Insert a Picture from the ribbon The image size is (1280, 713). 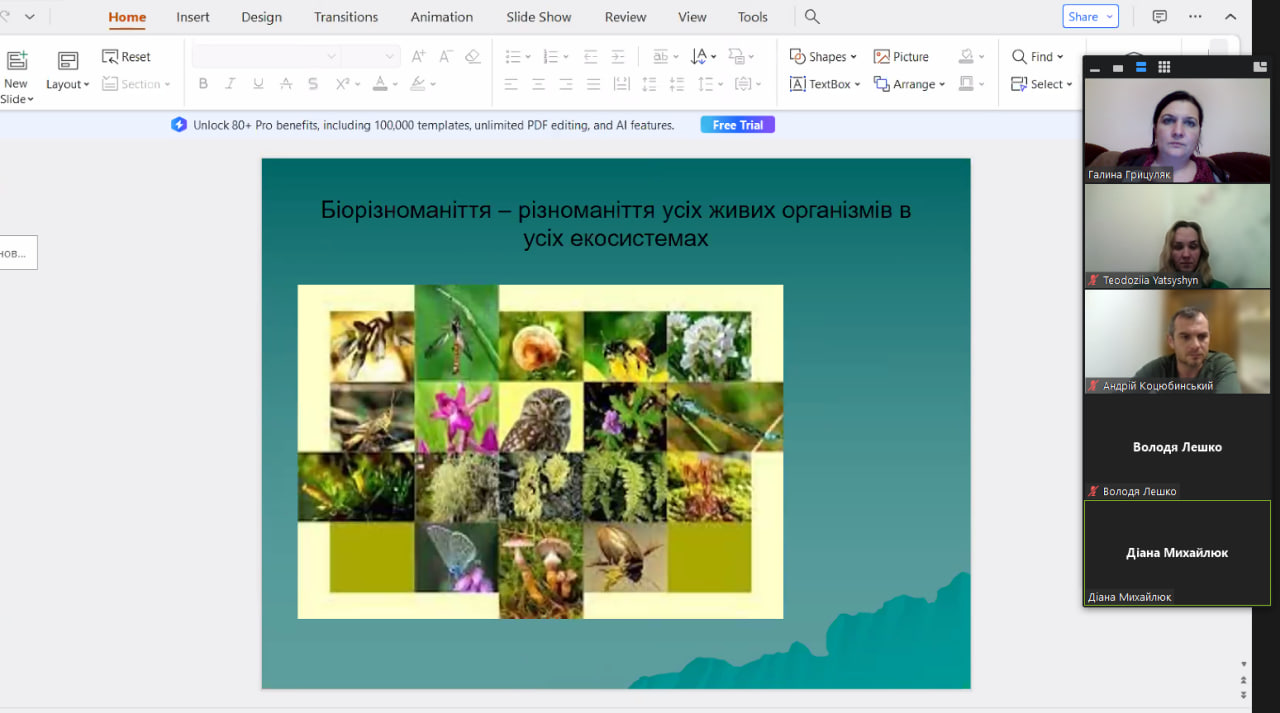coord(901,57)
